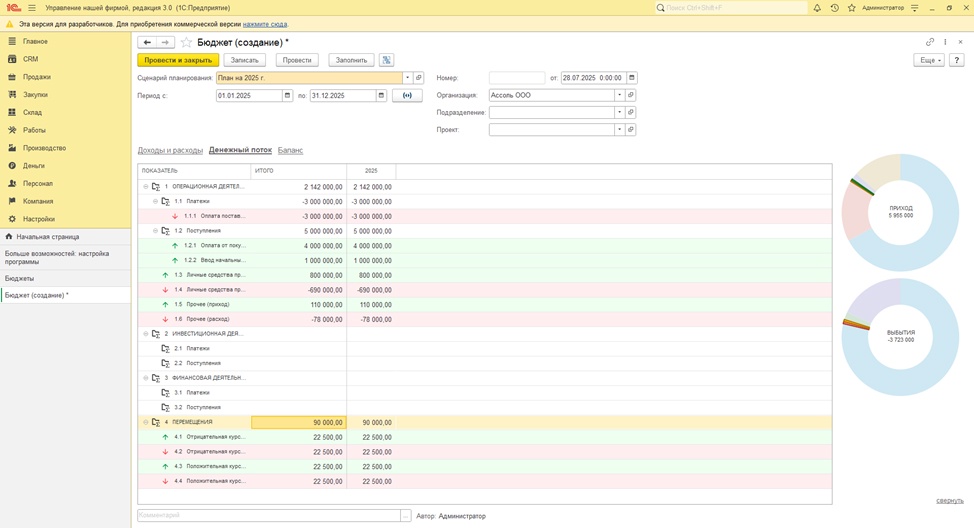Open calendar picker for Период с date

[x=288, y=96]
